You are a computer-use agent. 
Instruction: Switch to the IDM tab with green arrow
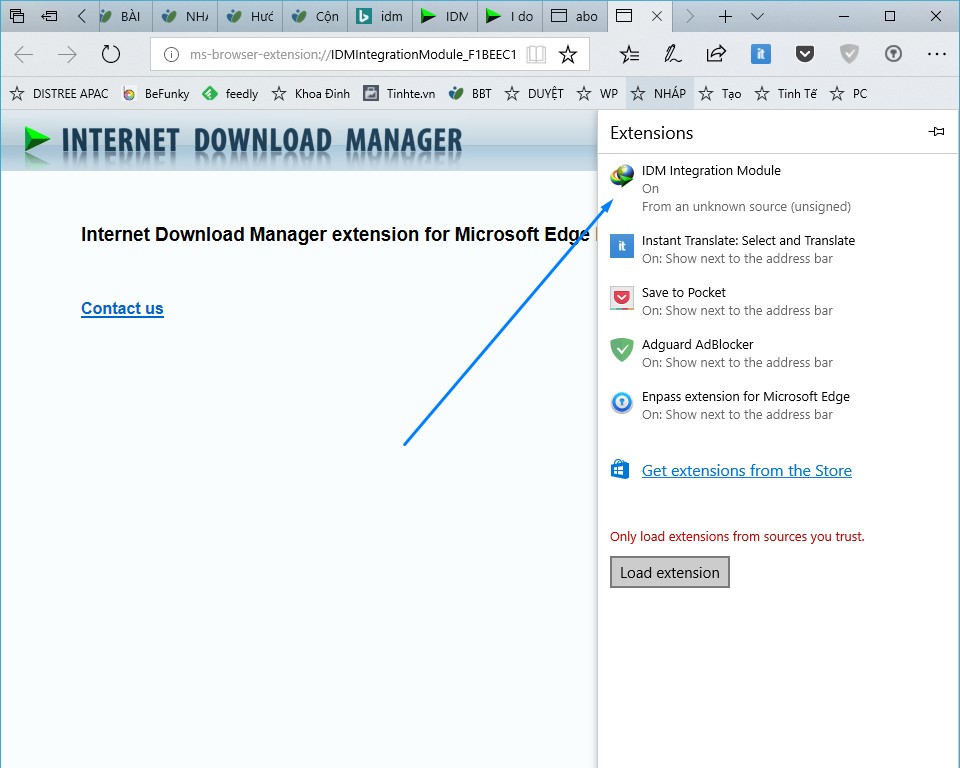[444, 17]
